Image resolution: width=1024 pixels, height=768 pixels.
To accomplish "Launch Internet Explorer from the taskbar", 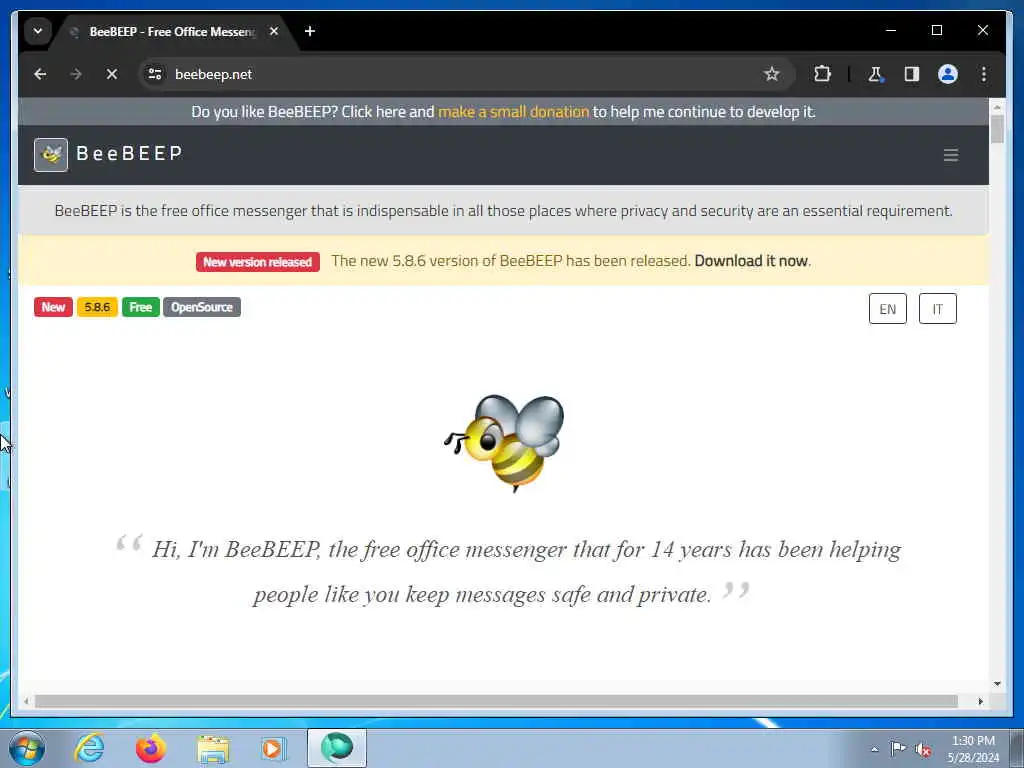I will 89,748.
